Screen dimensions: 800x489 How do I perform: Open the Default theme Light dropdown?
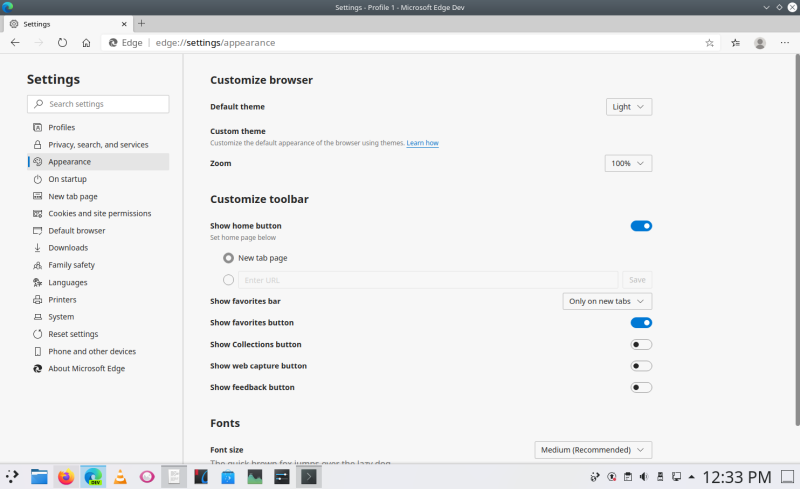pyautogui.click(x=629, y=107)
